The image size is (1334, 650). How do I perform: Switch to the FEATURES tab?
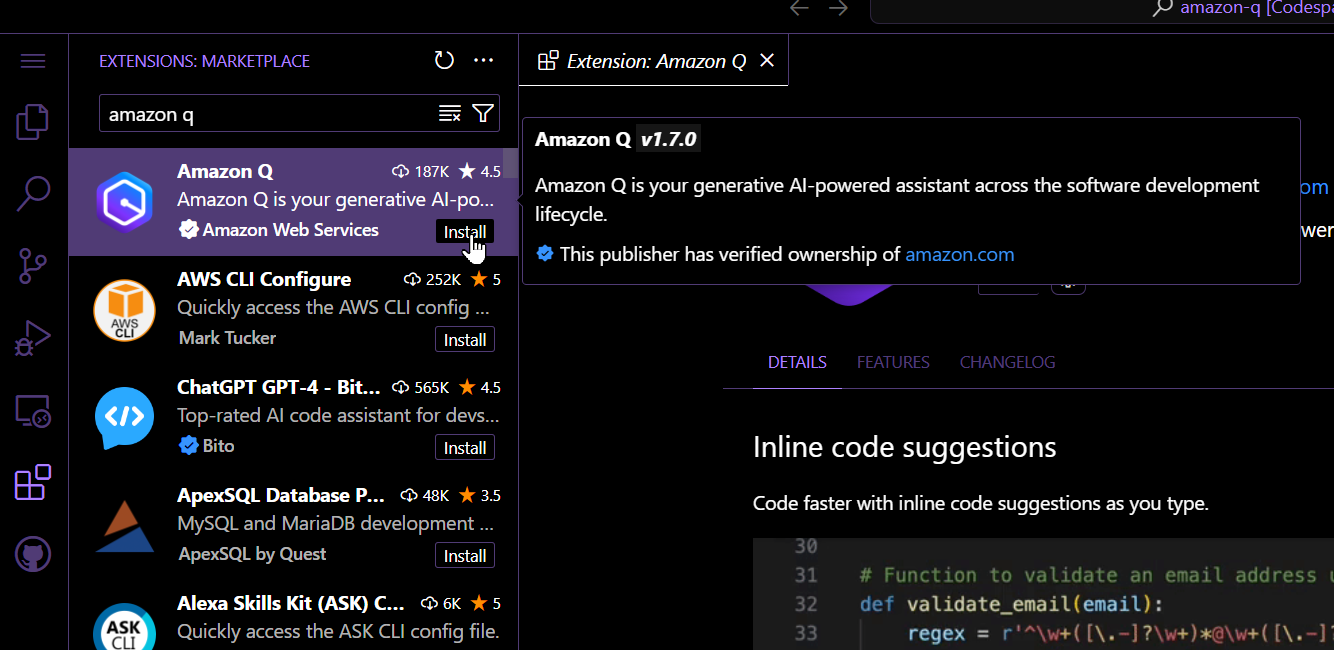coord(893,362)
